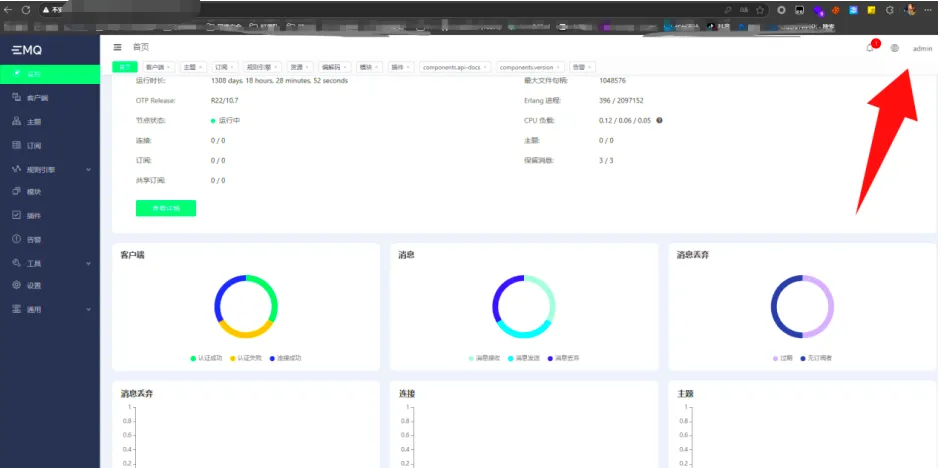Reload the page in the browser
This screenshot has height=468, width=942.
click(x=26, y=10)
